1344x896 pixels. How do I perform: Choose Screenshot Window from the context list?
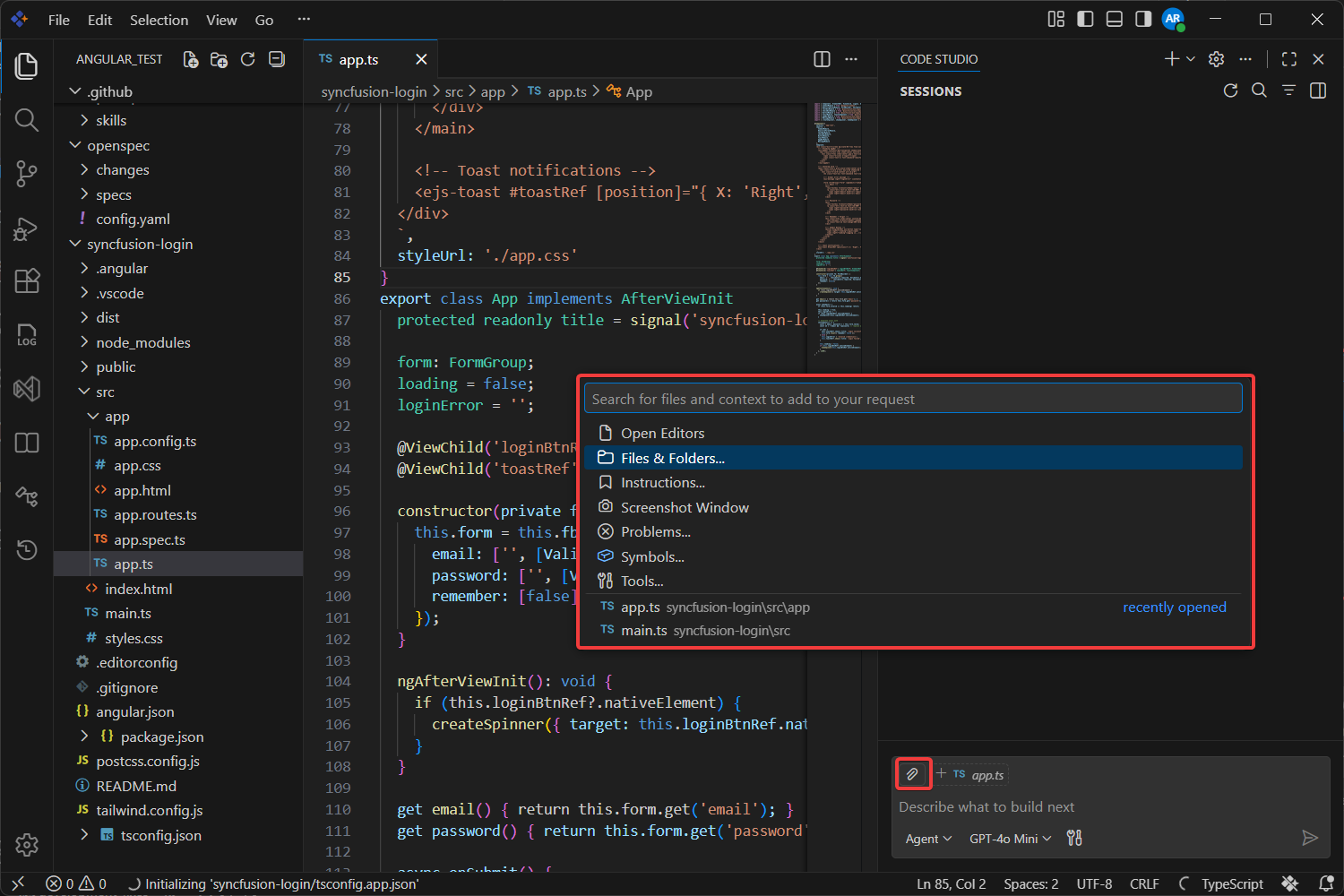[x=684, y=506]
